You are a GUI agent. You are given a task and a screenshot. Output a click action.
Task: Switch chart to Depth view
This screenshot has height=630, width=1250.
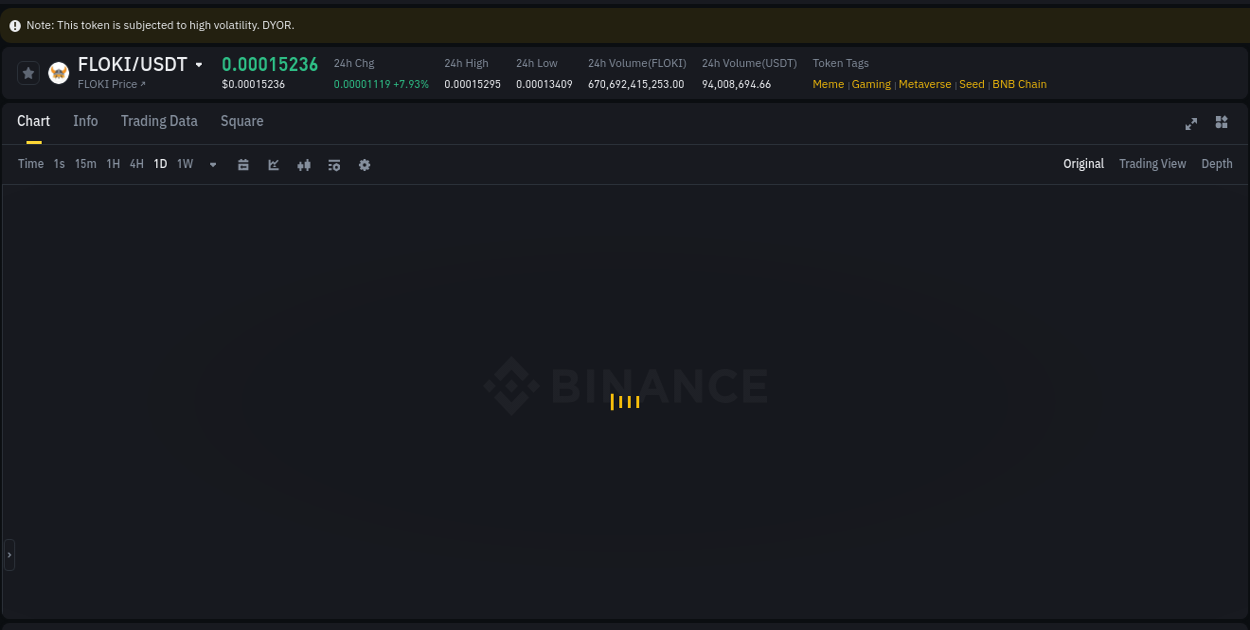1217,163
